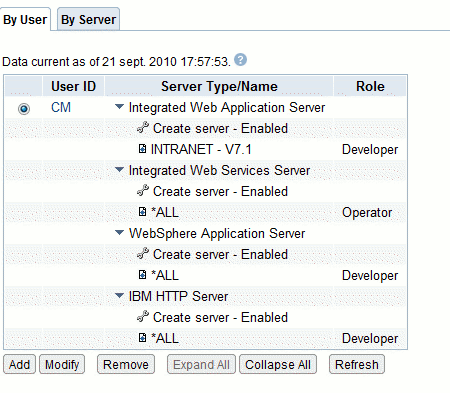Click the help question mark icon
The width and height of the screenshot is (450, 393).
click(x=240, y=60)
